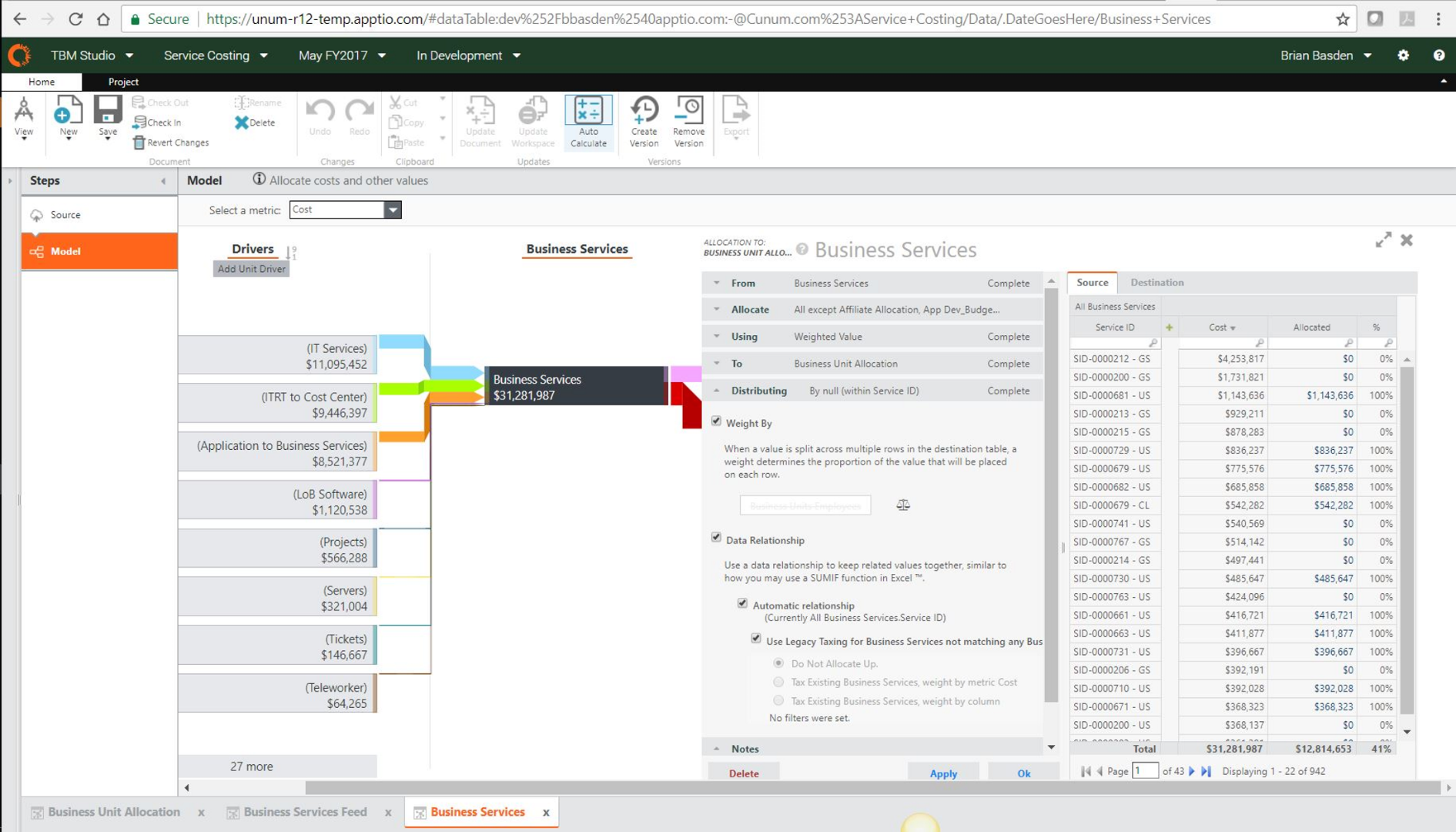The image size is (1456, 832).
Task: Revert Changes in the Document group
Action: tap(171, 143)
